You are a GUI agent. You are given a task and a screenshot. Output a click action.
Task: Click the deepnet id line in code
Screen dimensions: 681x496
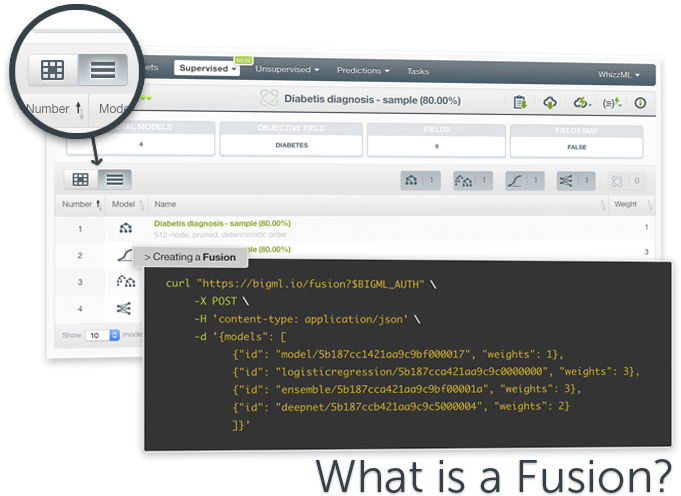point(400,407)
